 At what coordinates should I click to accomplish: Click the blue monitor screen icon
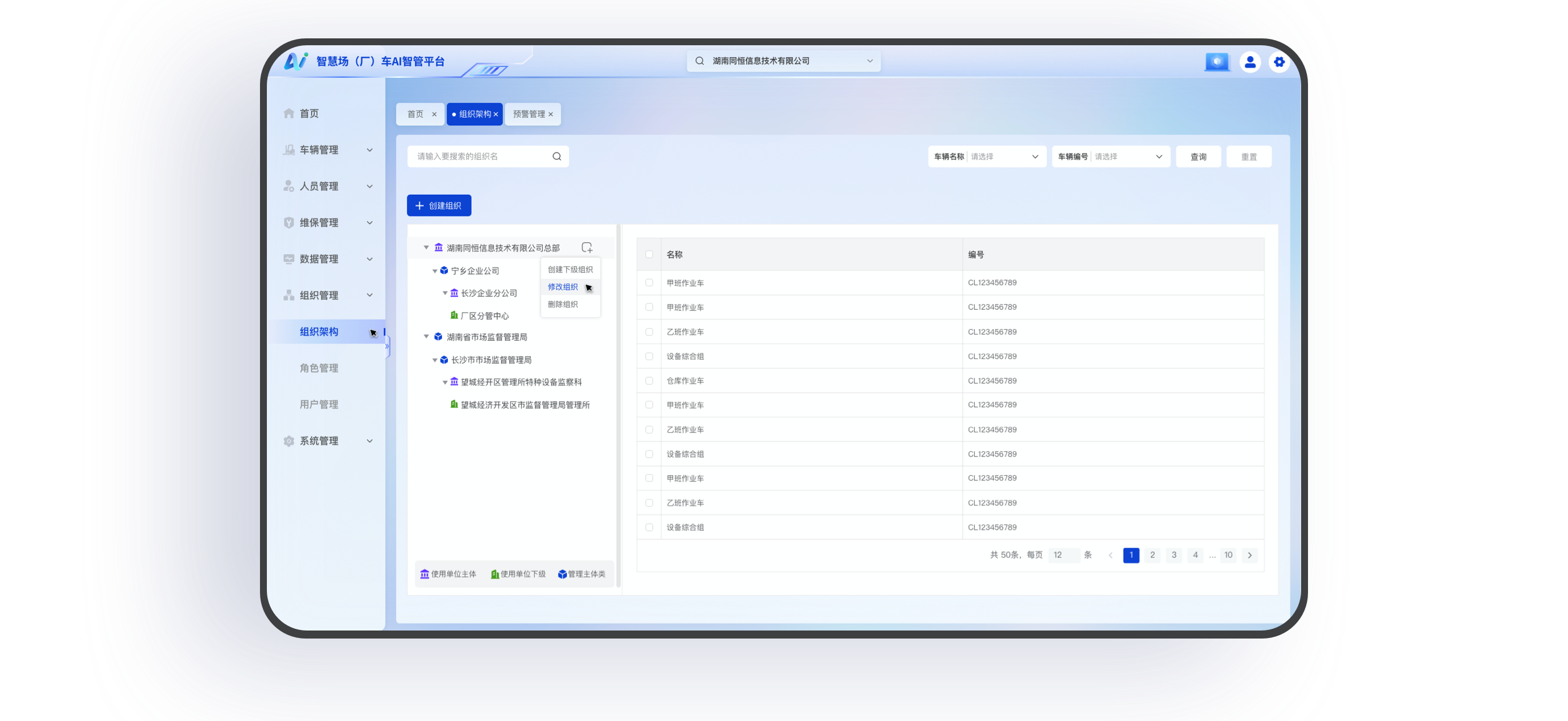coord(1217,62)
